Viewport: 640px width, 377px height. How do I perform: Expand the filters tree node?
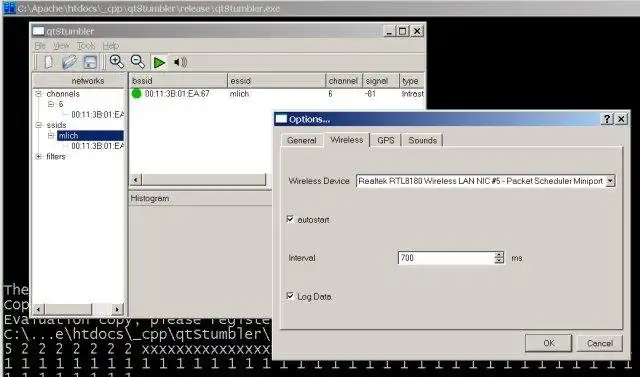[x=39, y=156]
